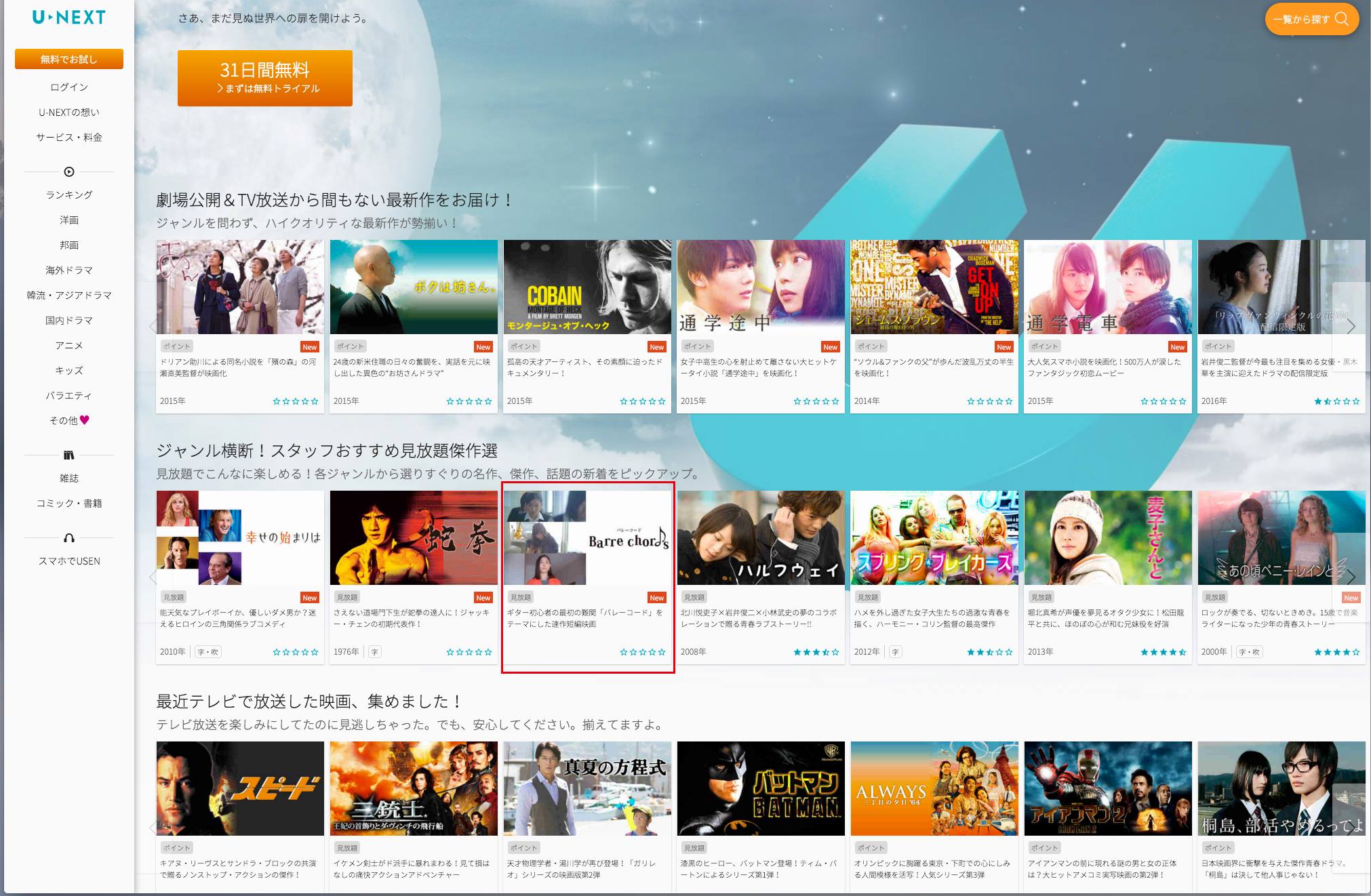Image resolution: width=1371 pixels, height=896 pixels.
Task: Go back in 見放題傑作選 carousel with left arrow
Action: [x=153, y=577]
